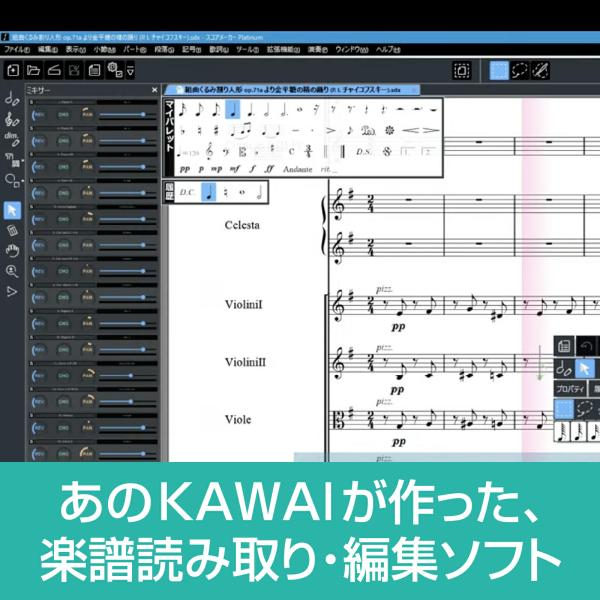Image resolution: width=600 pixels, height=600 pixels.
Task: Click the play triangle in the left sidebar
Action: [12, 292]
